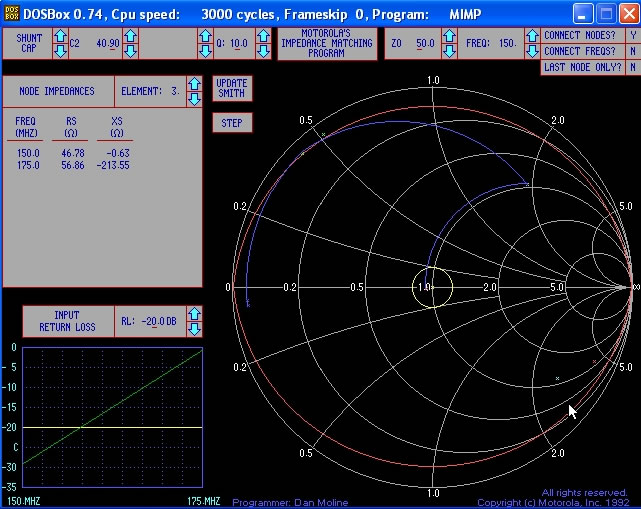This screenshot has width=641, height=509.
Task: Select the RL -20.0 DB field
Action: 150,321
